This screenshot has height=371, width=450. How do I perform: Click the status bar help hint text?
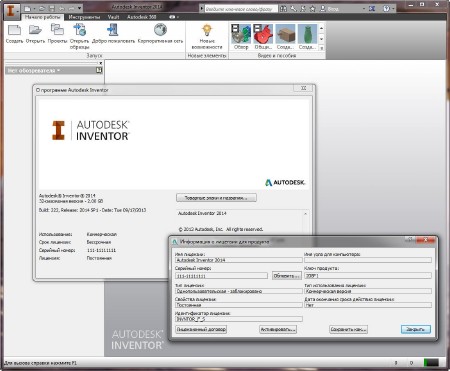(40, 363)
